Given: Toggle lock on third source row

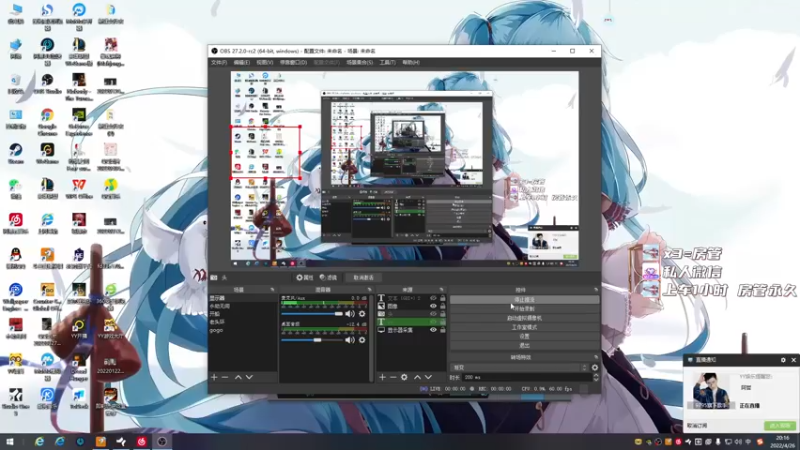Looking at the screenshot, I should click(x=442, y=314).
